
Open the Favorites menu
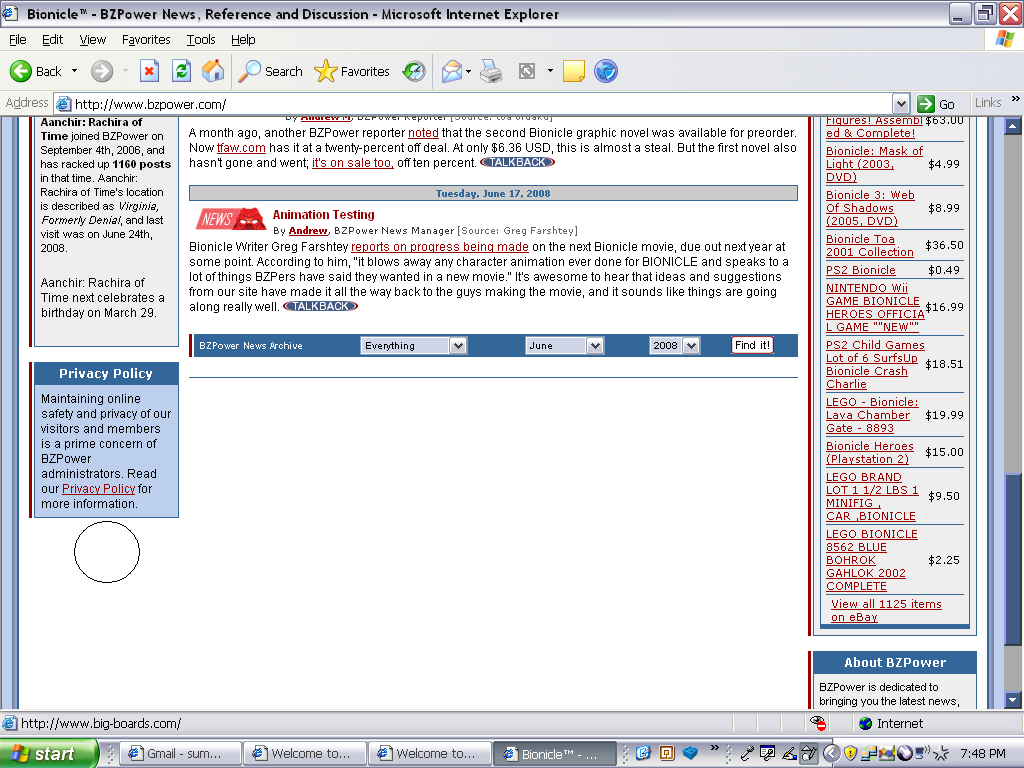pyautogui.click(x=146, y=40)
